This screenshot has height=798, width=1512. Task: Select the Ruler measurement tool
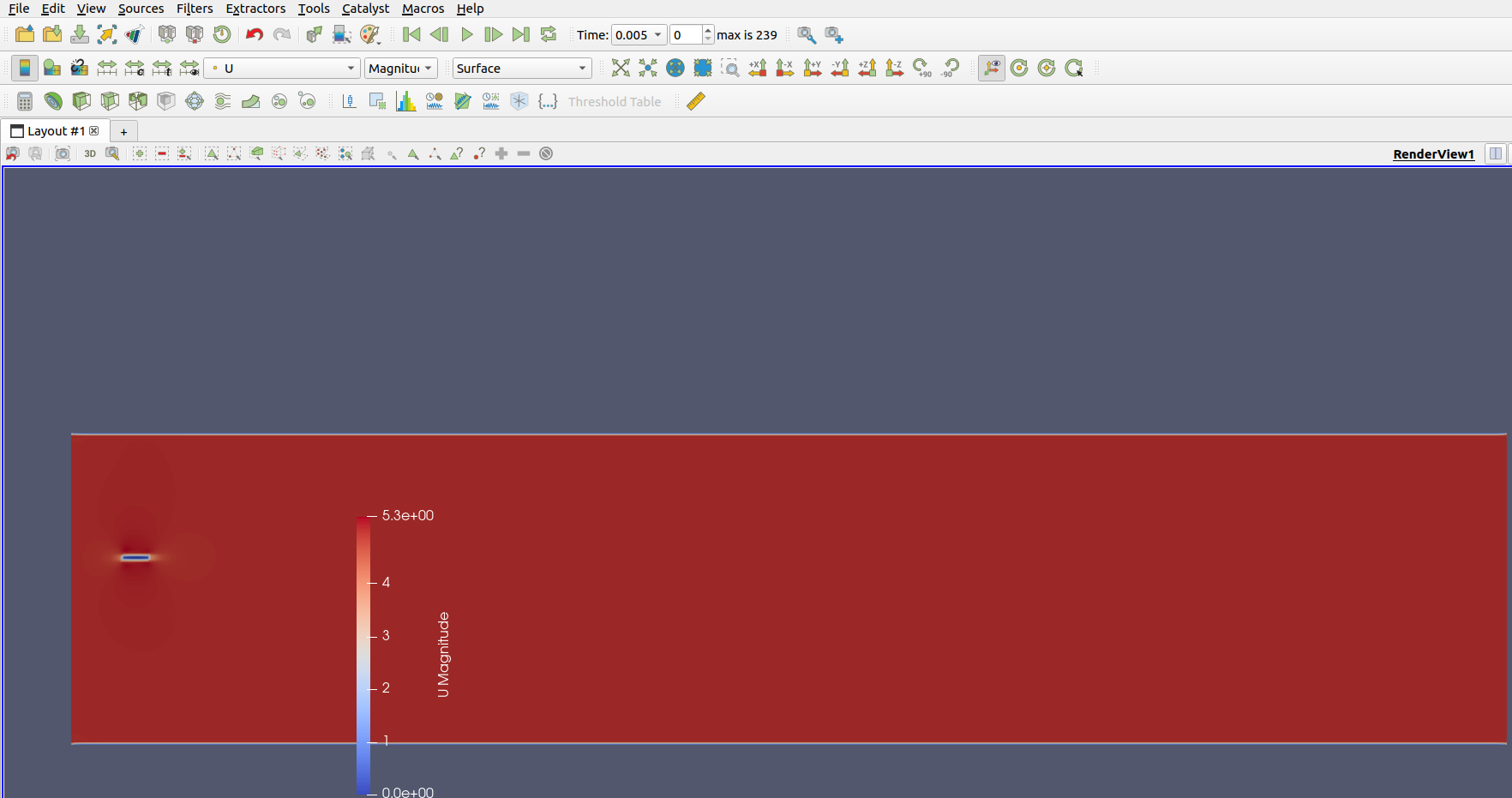pos(696,102)
